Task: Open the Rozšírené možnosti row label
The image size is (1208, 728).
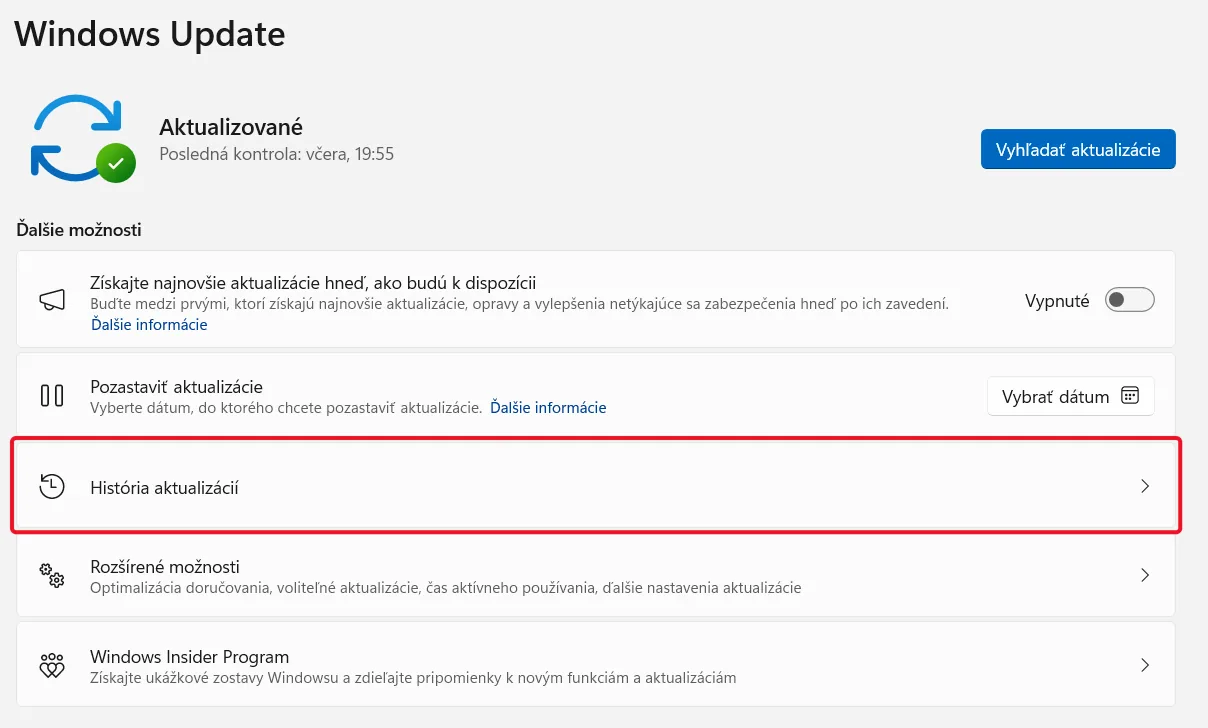Action: [165, 566]
